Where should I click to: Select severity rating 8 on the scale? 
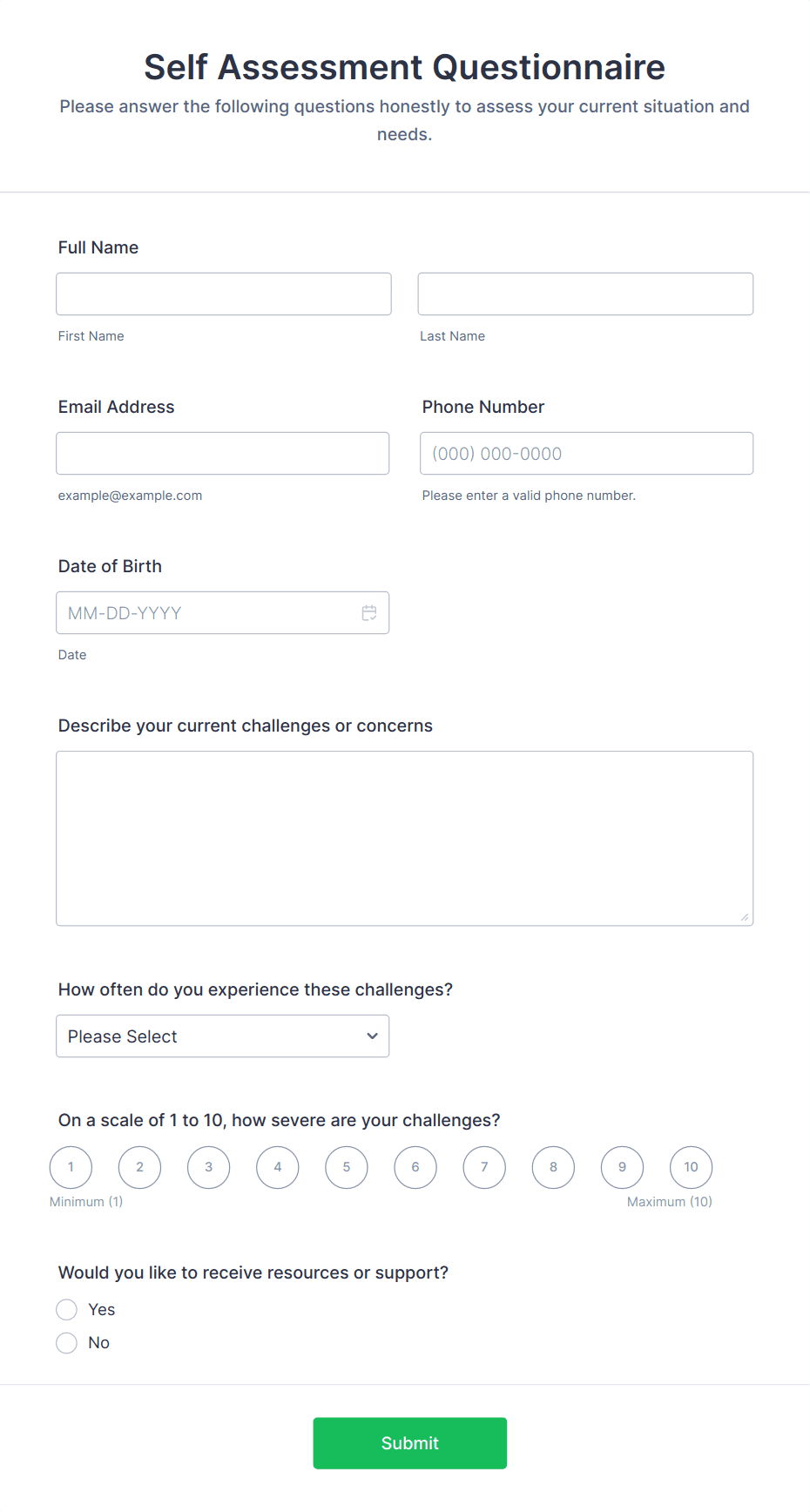[553, 1167]
